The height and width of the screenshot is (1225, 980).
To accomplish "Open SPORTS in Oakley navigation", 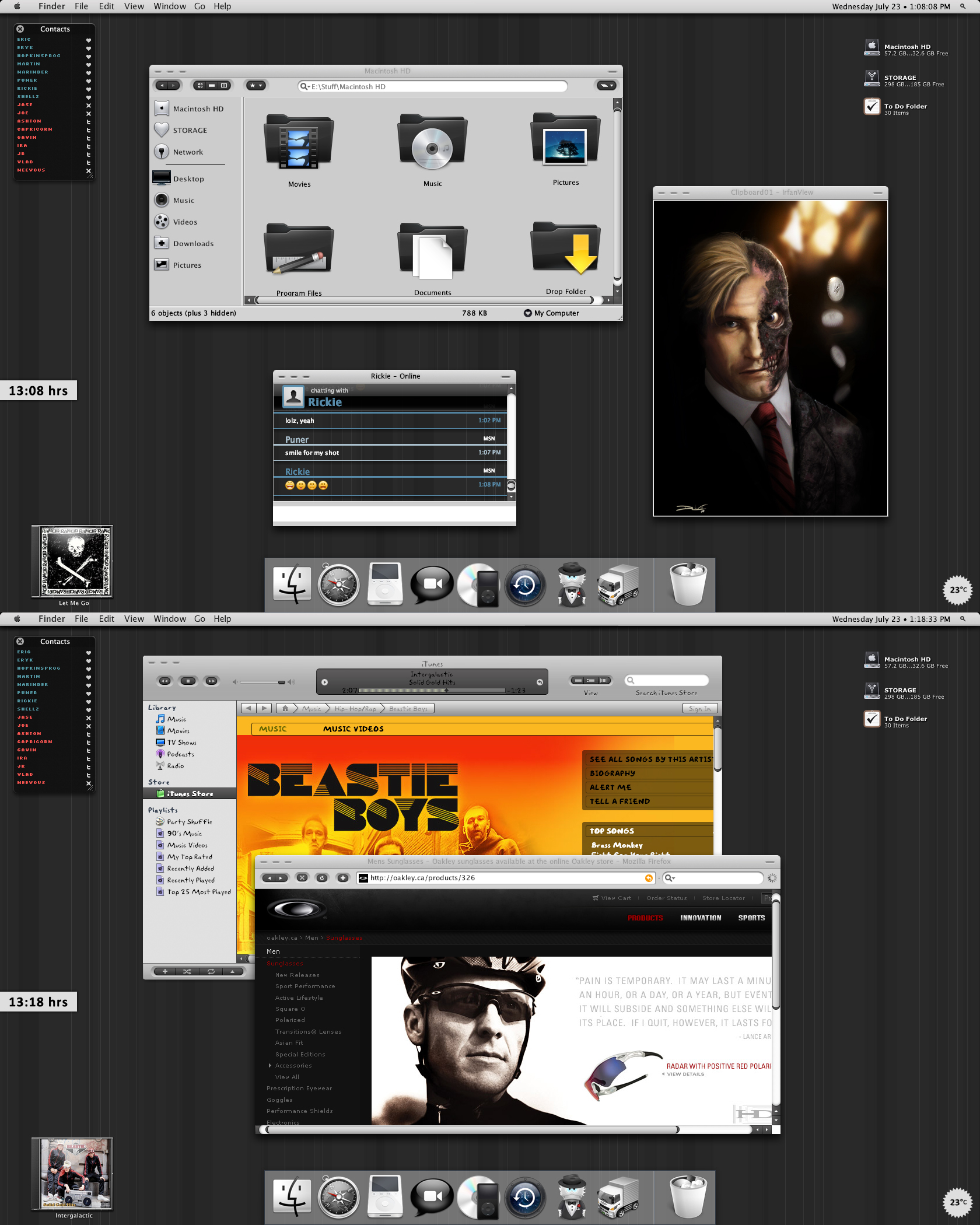I will click(751, 918).
